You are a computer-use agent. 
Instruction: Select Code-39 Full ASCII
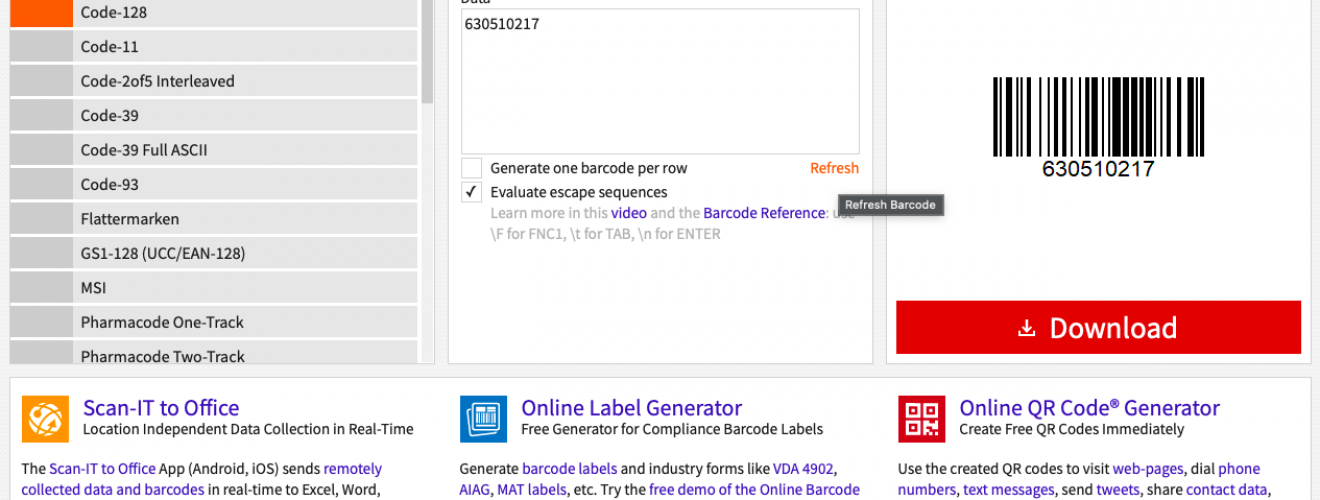[213, 150]
